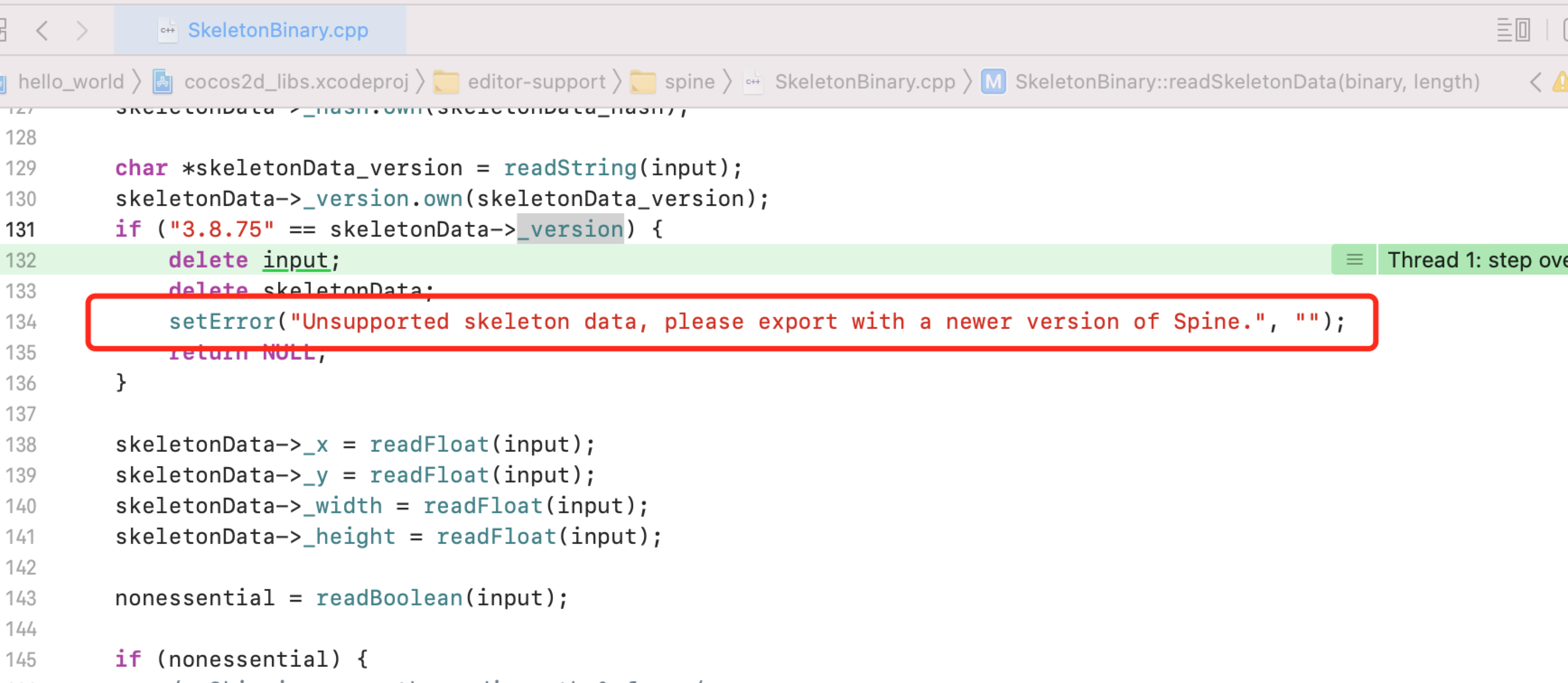Open the hello_world breadcrumb dropdown

[70, 82]
